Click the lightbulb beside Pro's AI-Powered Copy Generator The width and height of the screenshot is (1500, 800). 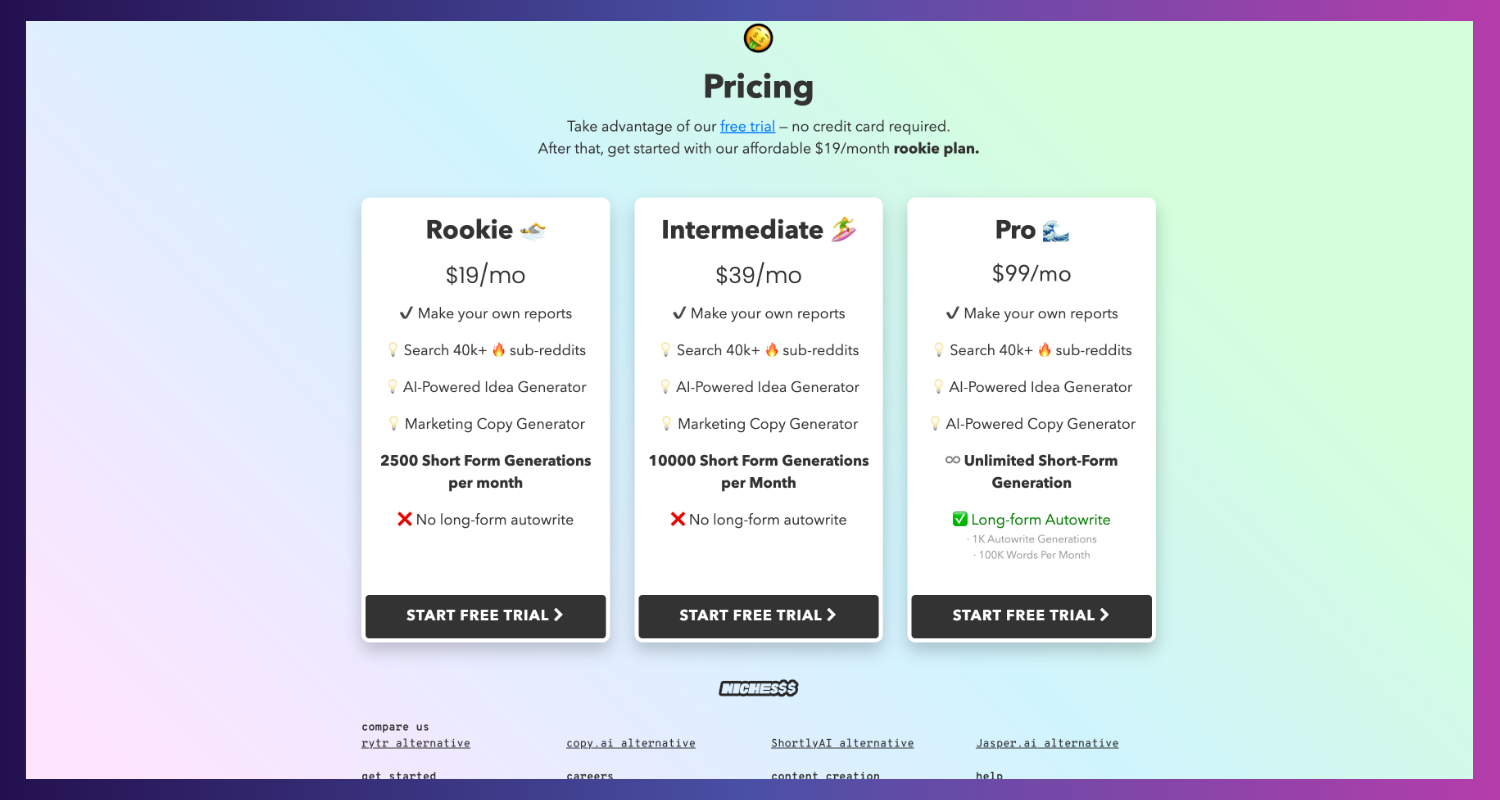click(x=936, y=424)
